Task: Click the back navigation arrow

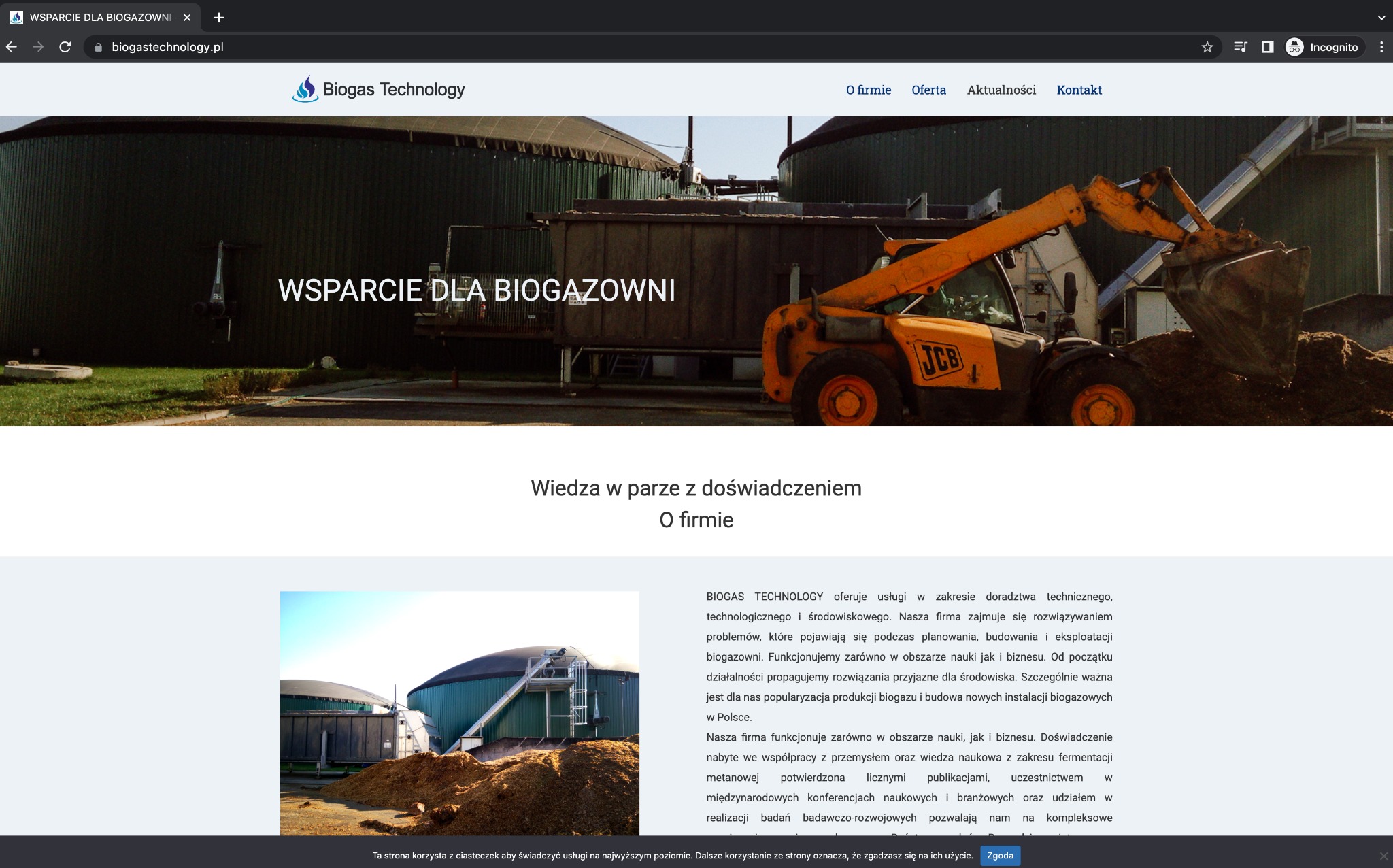Action: (x=12, y=46)
